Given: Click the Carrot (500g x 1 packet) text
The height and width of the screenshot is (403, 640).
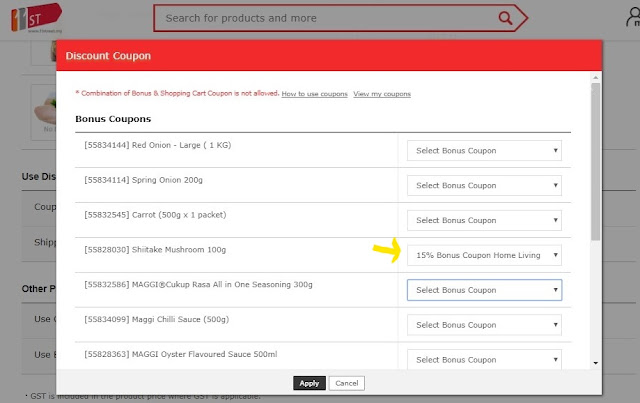Looking at the screenshot, I should pyautogui.click(x=155, y=215).
